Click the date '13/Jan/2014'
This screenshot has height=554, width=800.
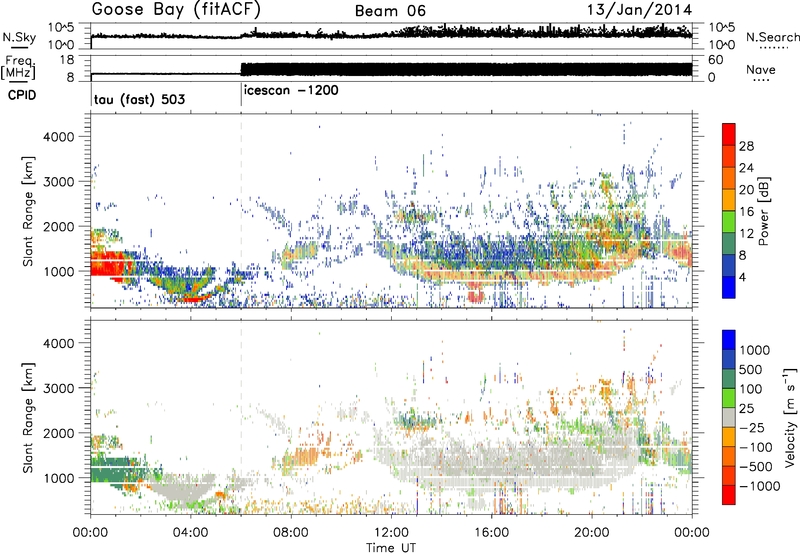tap(639, 10)
